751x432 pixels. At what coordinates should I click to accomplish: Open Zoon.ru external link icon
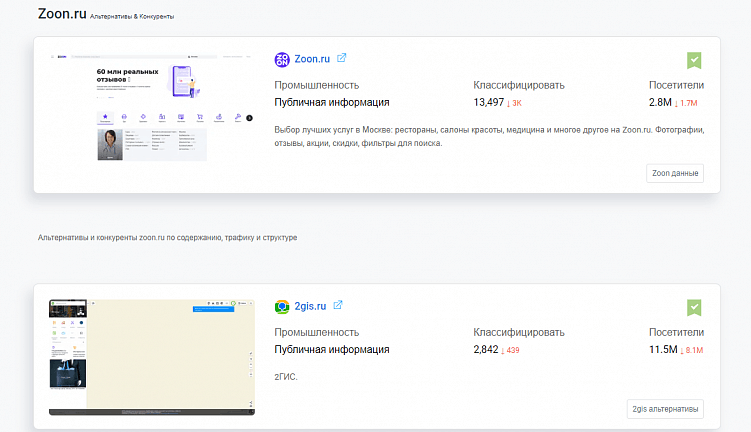tap(341, 58)
